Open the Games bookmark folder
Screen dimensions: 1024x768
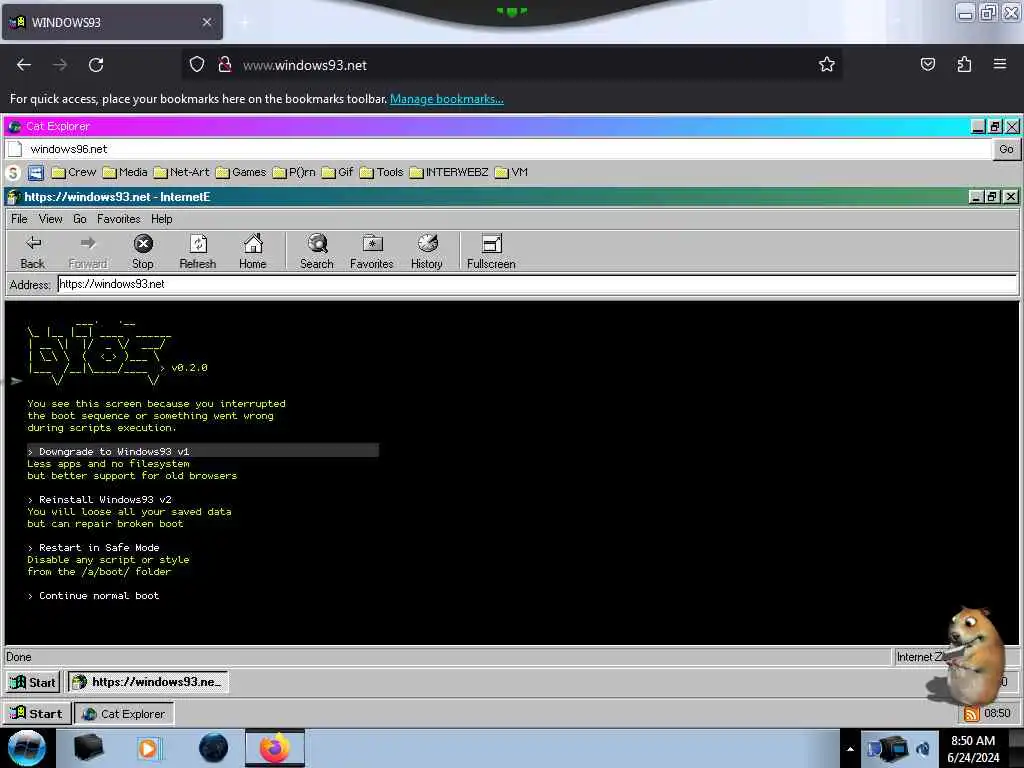pos(241,172)
